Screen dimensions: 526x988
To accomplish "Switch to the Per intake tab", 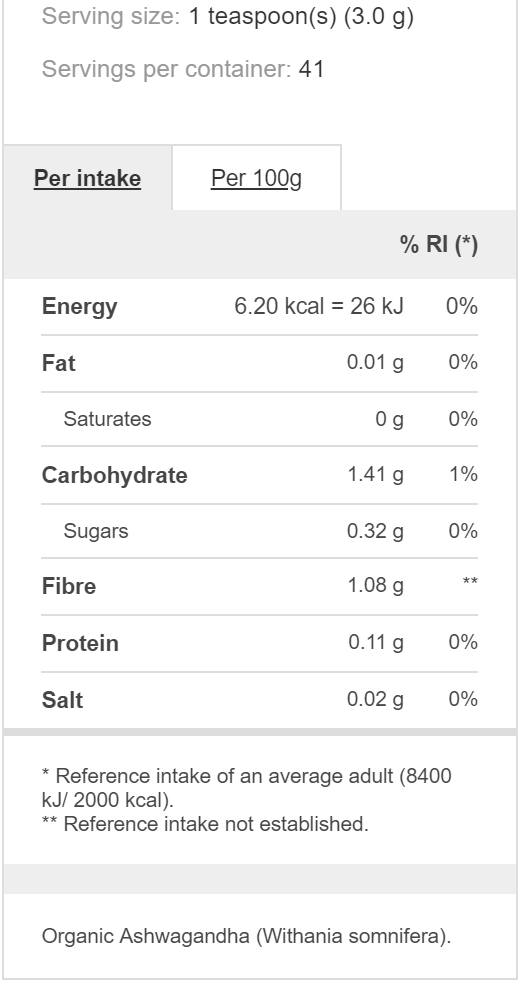I will click(x=88, y=178).
